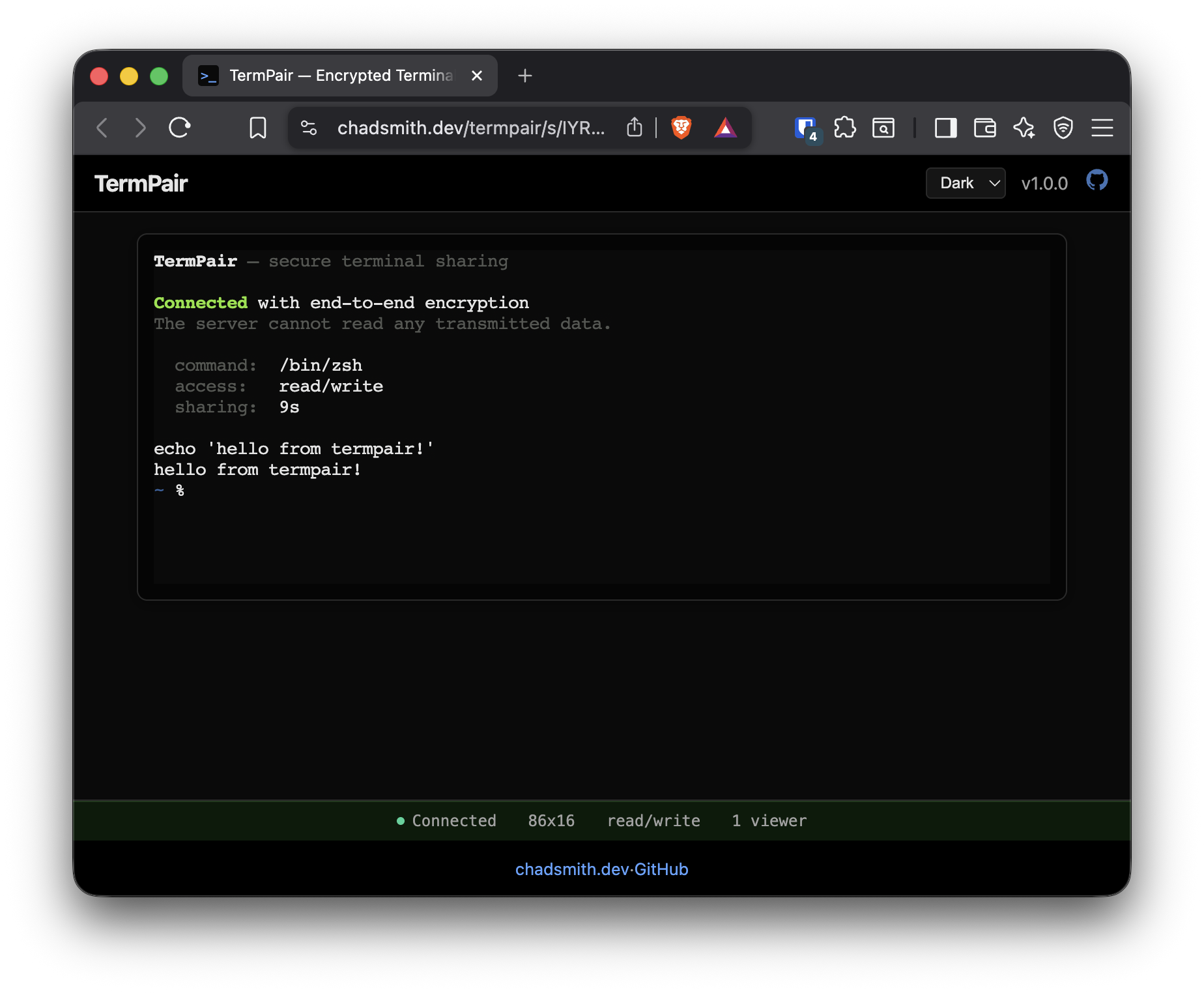Click the search tabs icon in toolbar
This screenshot has height=993, width=1204.
pos(883,128)
